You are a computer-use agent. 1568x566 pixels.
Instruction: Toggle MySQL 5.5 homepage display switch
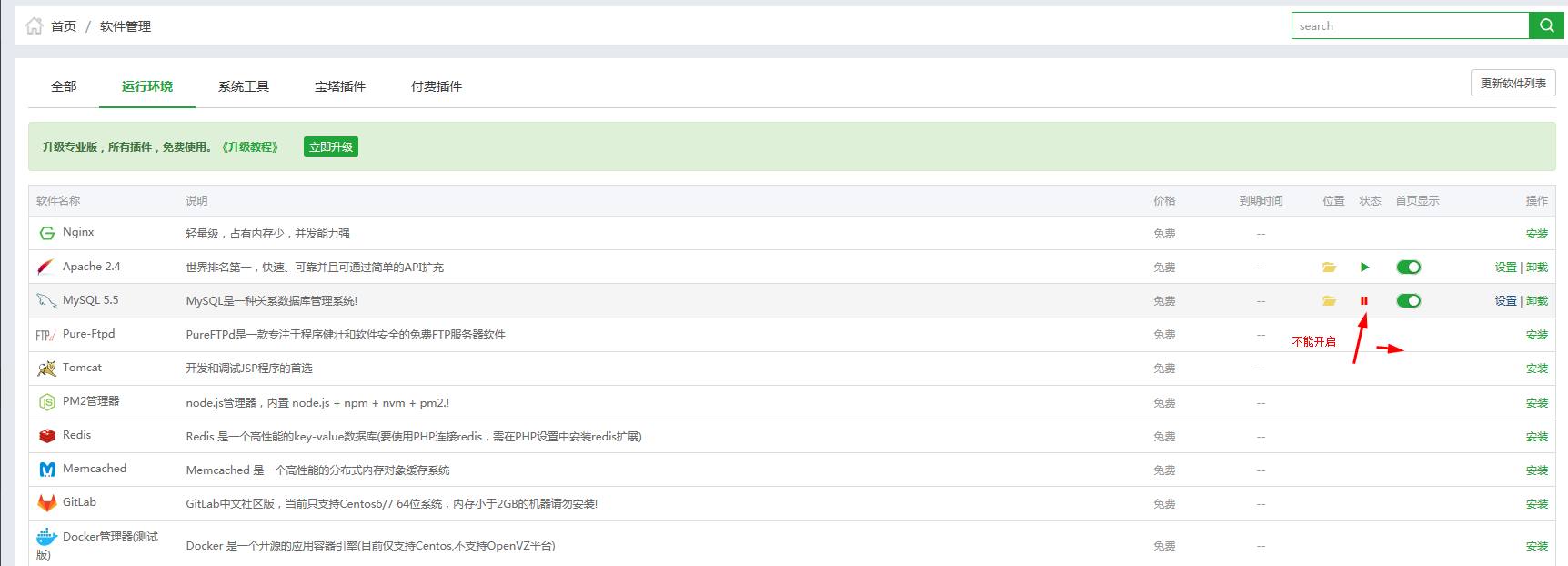click(1409, 301)
